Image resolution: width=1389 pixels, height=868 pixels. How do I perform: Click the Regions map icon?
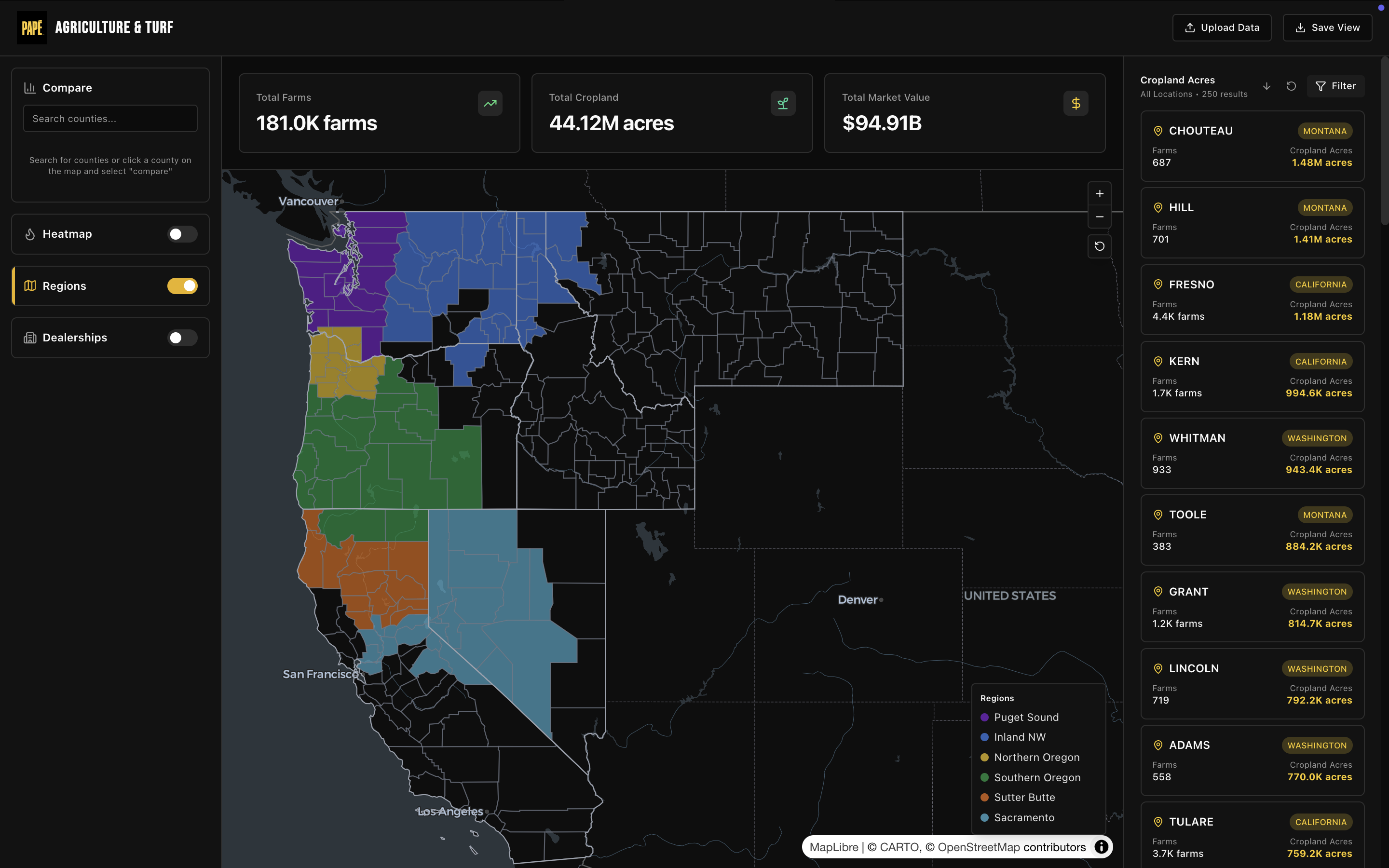point(30,286)
